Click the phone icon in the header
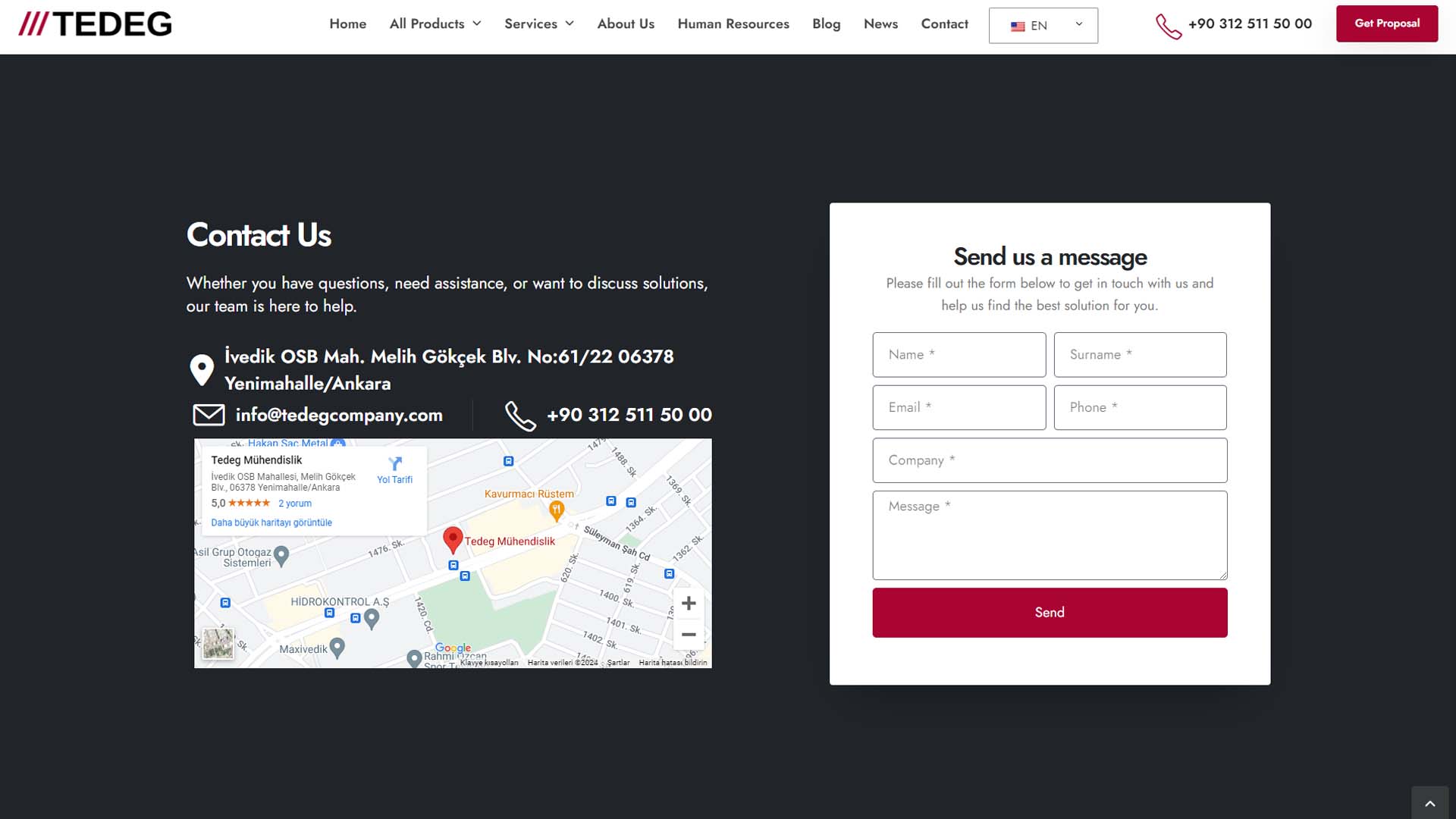 (x=1168, y=26)
